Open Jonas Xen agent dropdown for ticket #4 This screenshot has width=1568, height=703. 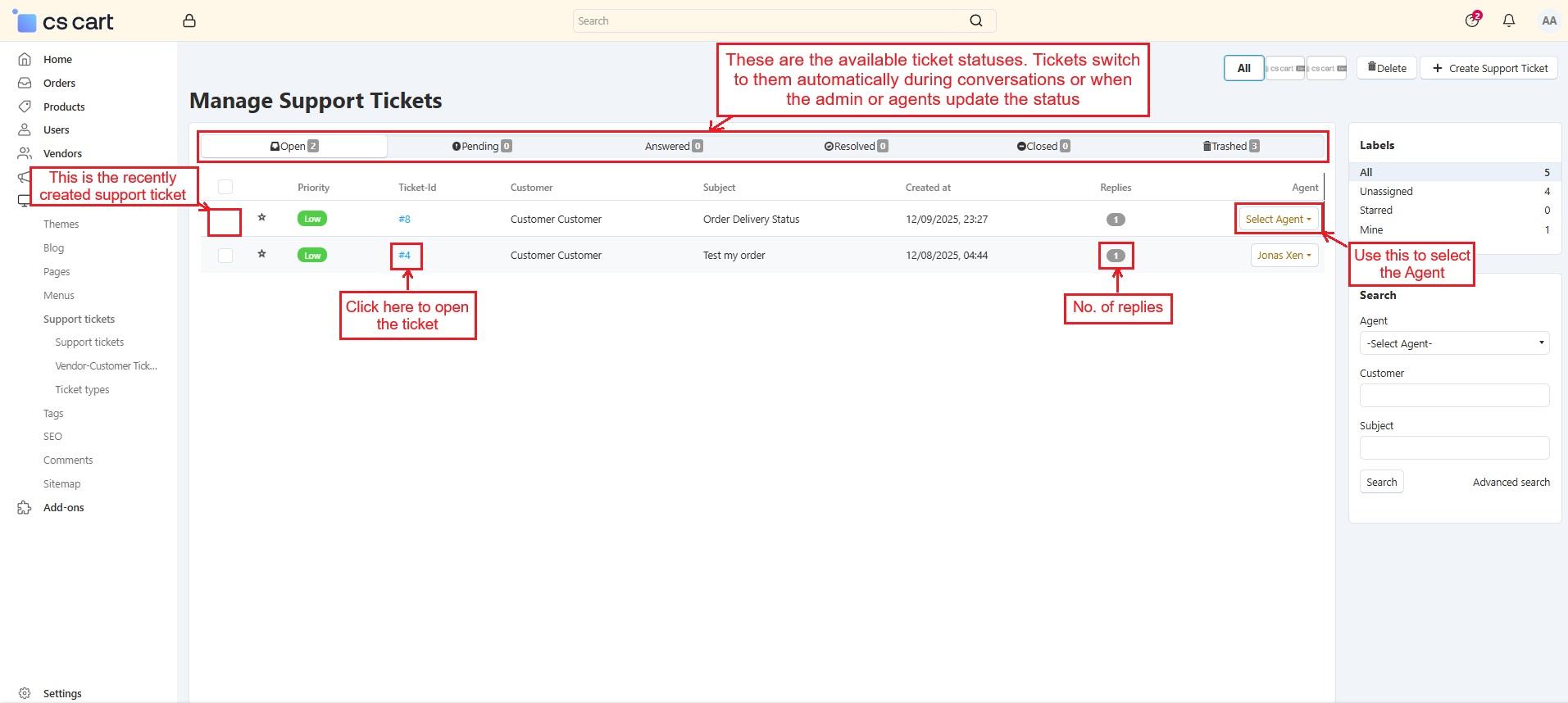1284,256
